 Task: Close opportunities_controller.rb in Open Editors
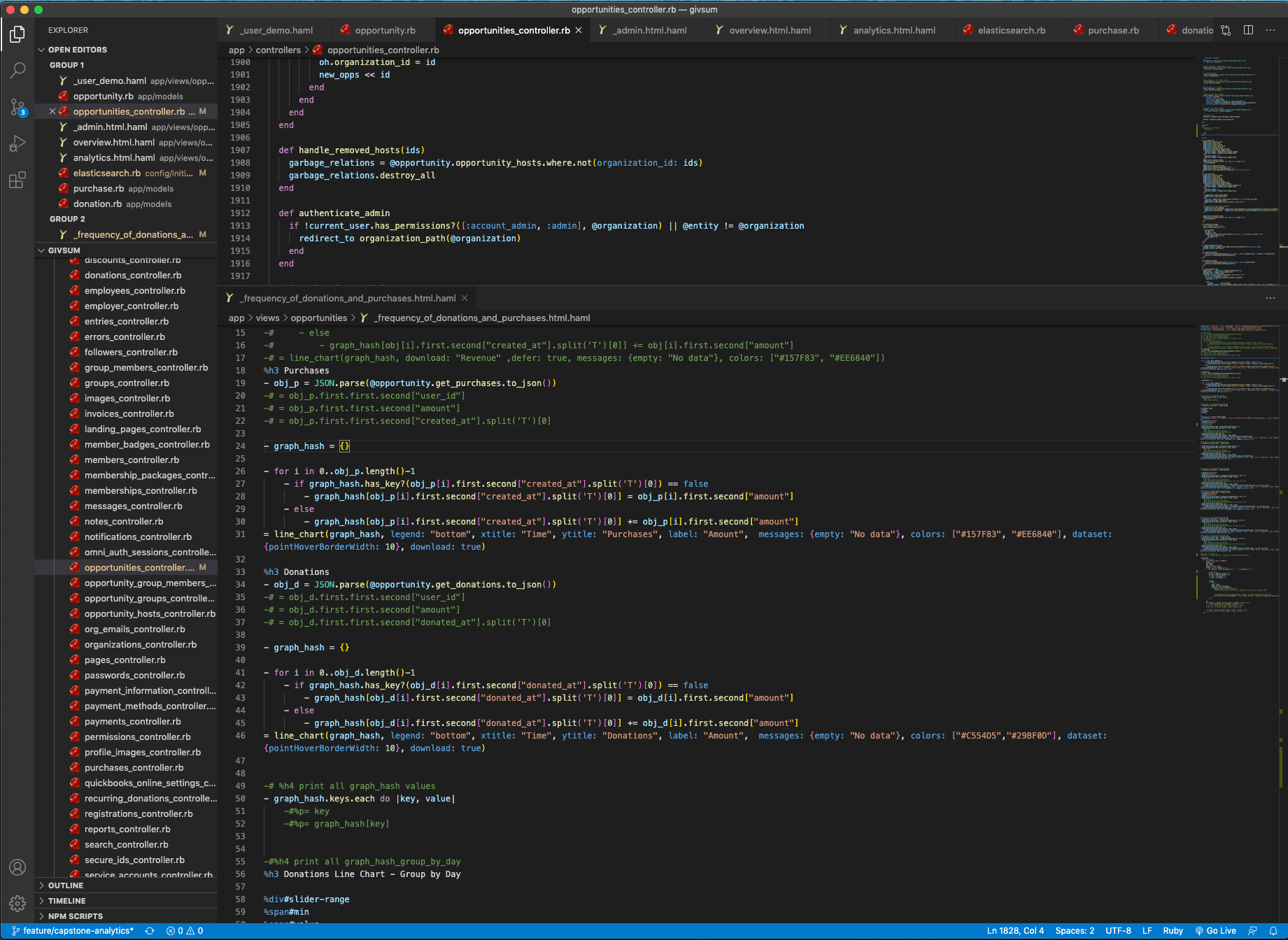click(52, 111)
